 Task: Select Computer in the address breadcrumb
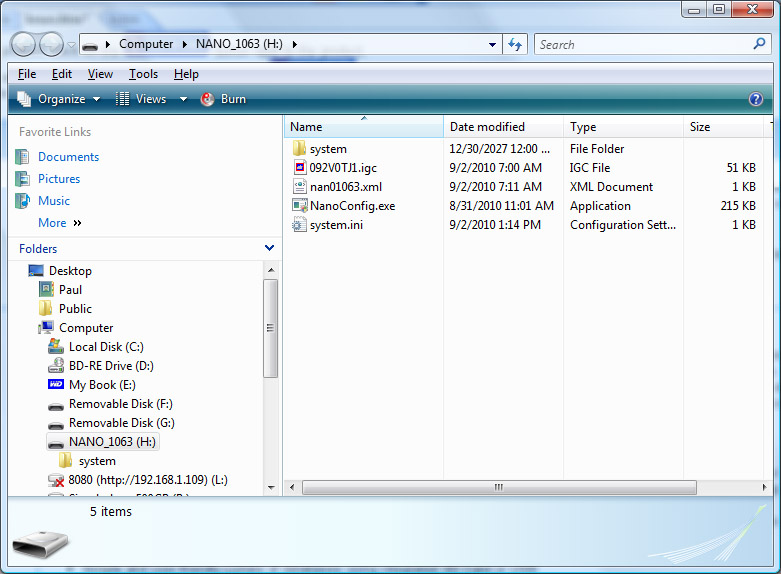[146, 44]
